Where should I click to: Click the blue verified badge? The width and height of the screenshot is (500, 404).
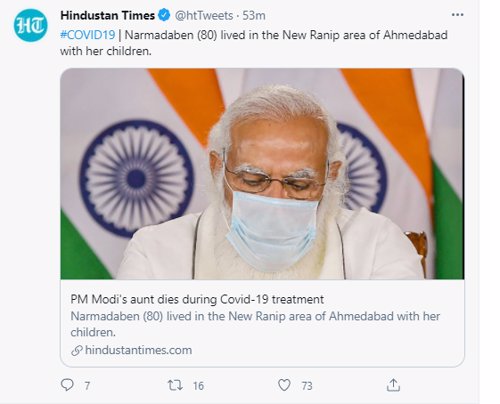164,15
